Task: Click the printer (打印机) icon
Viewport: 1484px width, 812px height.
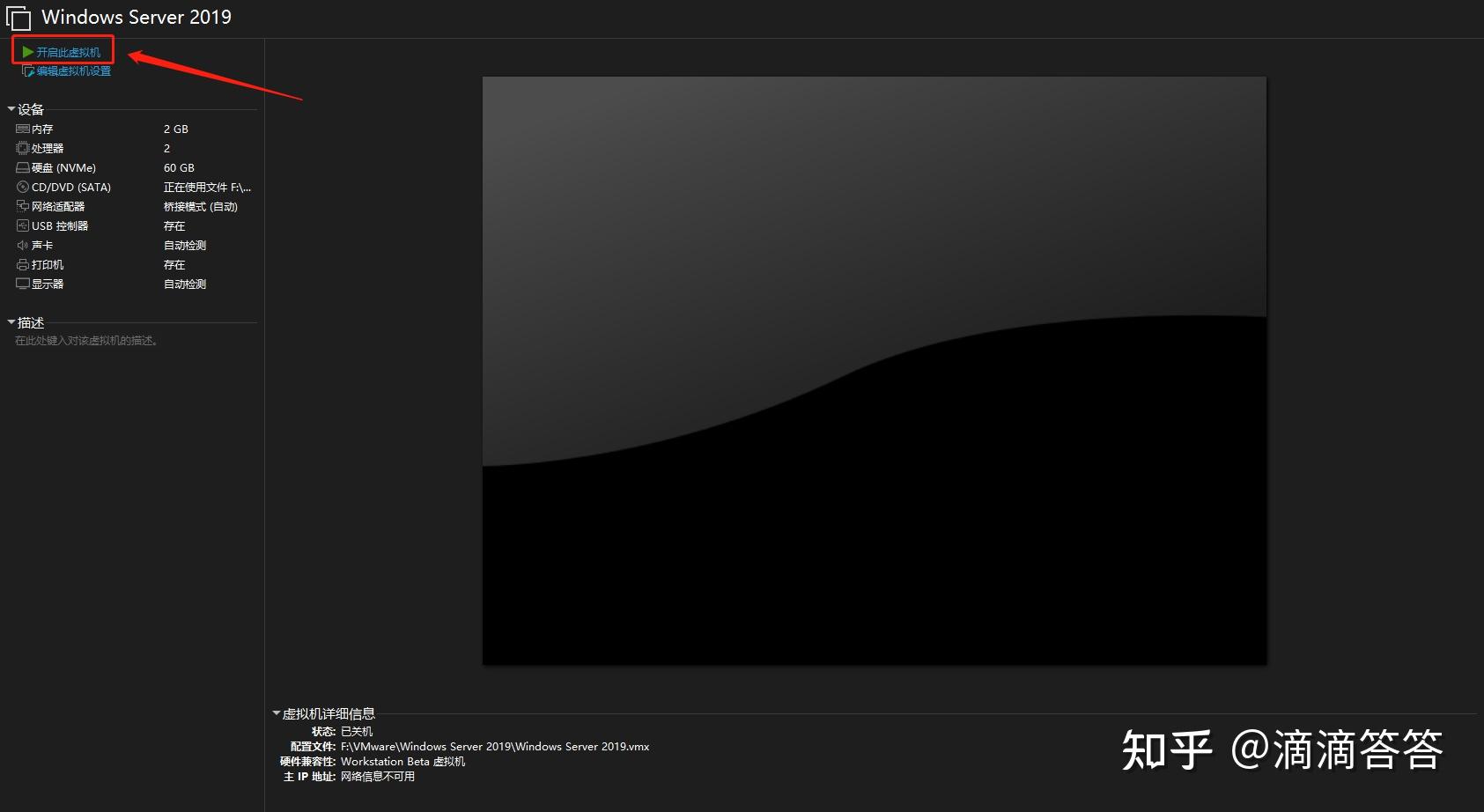Action: [23, 264]
